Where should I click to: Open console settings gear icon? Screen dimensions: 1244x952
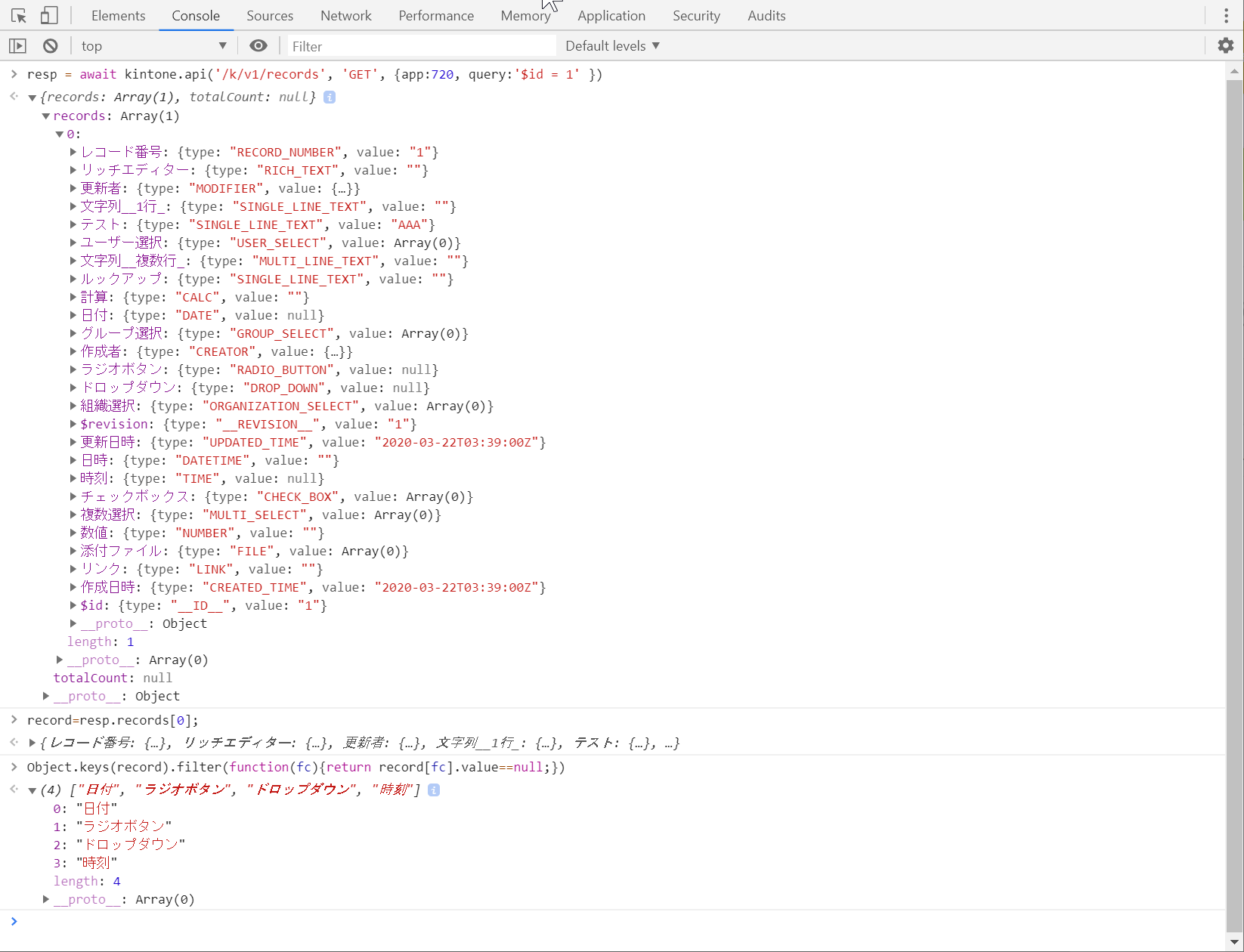point(1226,45)
